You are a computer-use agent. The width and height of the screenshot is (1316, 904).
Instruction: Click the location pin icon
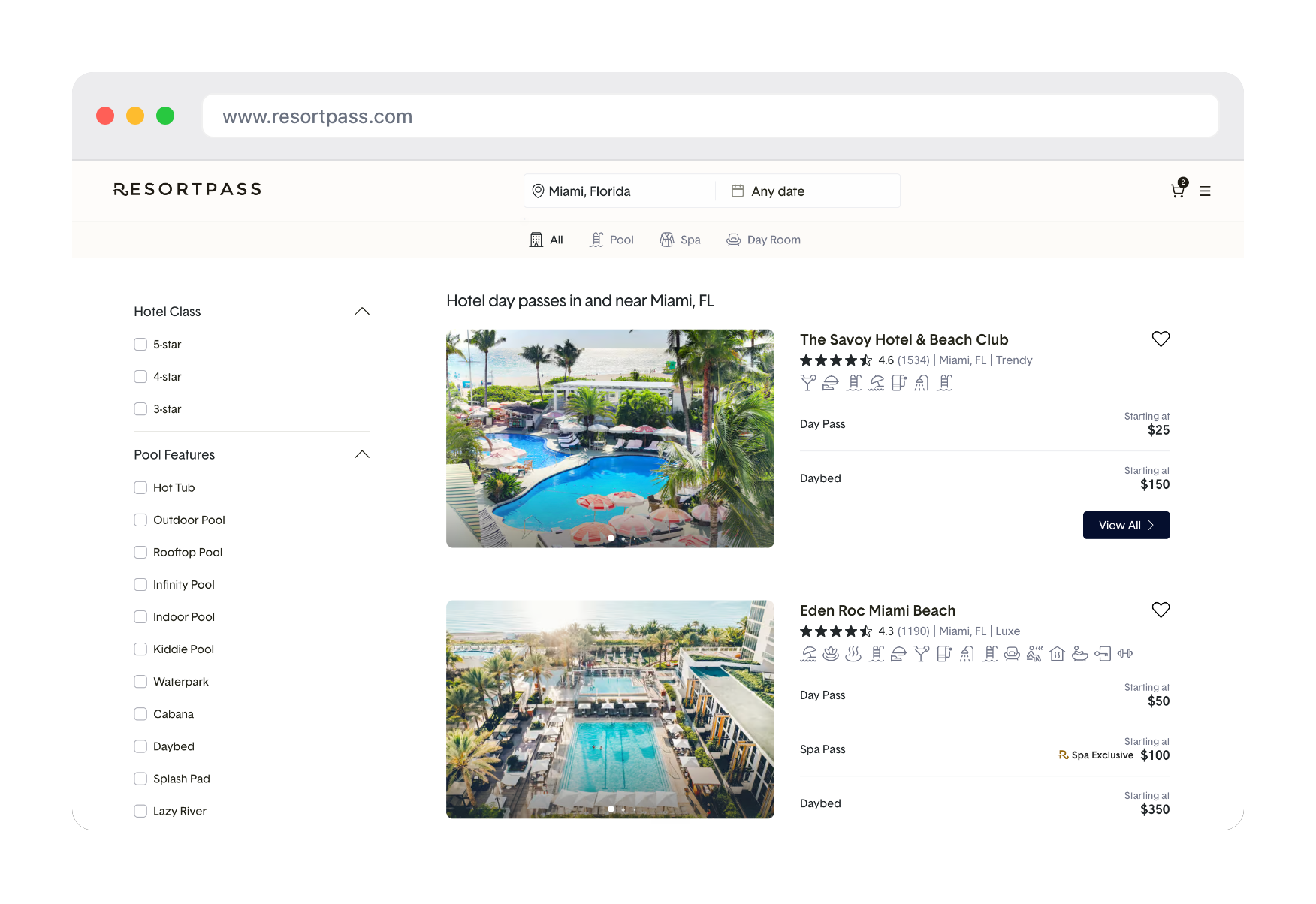538,191
